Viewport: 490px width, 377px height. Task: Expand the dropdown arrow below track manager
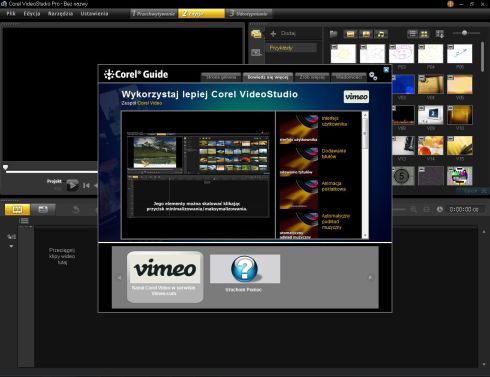pos(11,246)
